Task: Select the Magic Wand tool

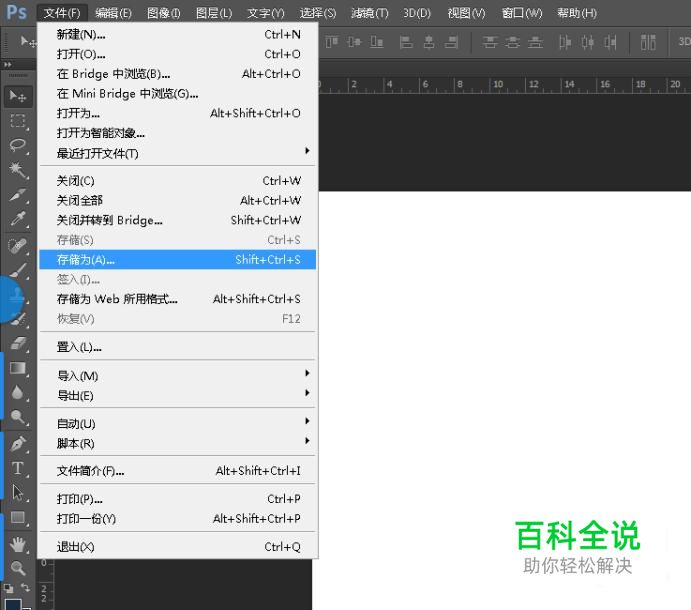Action: 18,170
